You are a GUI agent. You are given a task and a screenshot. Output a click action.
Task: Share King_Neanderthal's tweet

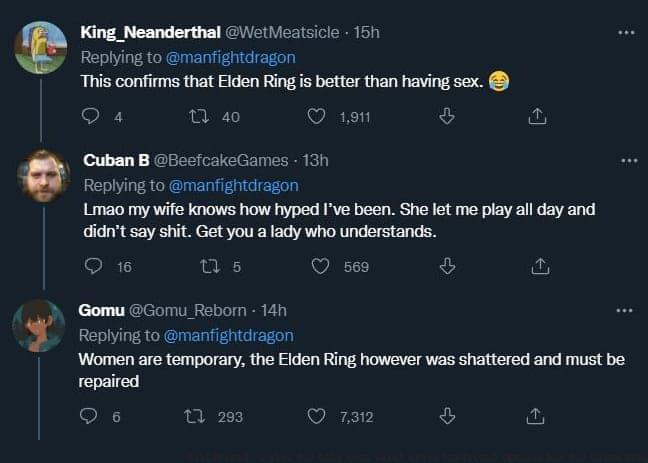click(537, 117)
